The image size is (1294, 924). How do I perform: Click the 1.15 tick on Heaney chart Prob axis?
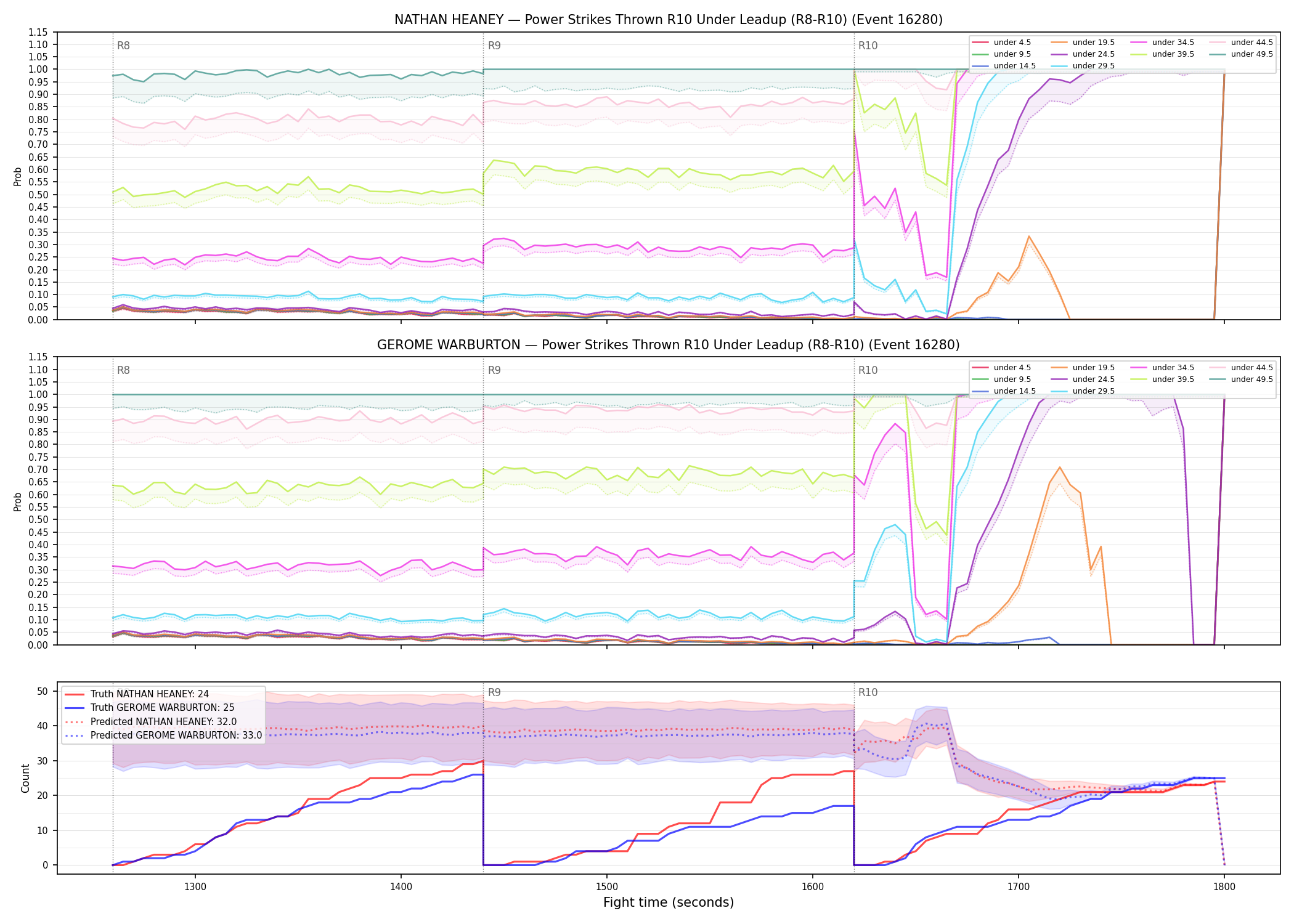[38, 32]
